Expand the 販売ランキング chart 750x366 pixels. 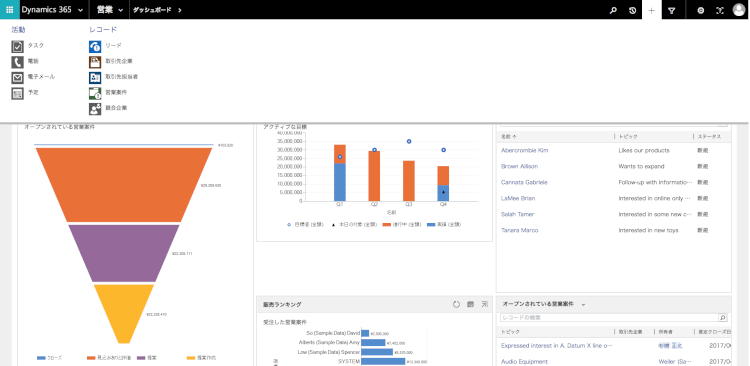[x=485, y=304]
